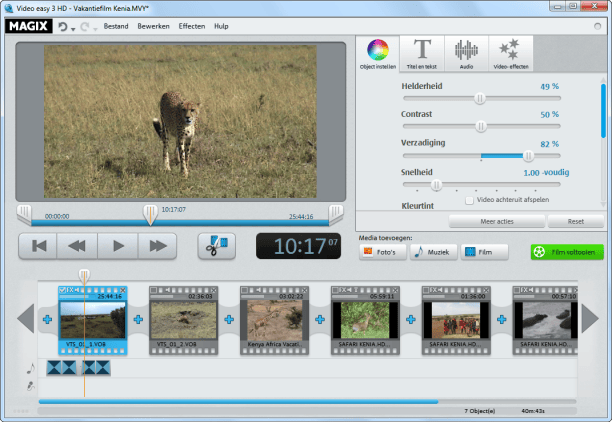Image resolution: width=612 pixels, height=422 pixels.
Task: Delete VTS_01_2.VOB clip using X icon
Action: coord(213,290)
